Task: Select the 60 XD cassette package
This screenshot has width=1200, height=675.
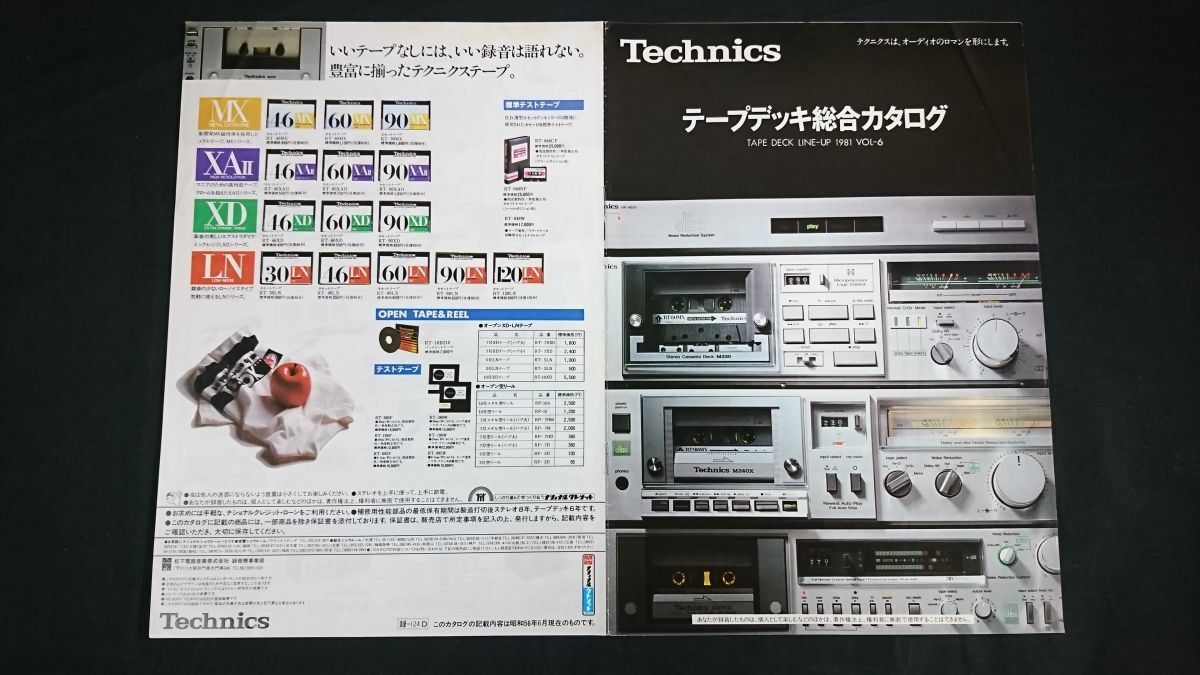Action: [349, 218]
